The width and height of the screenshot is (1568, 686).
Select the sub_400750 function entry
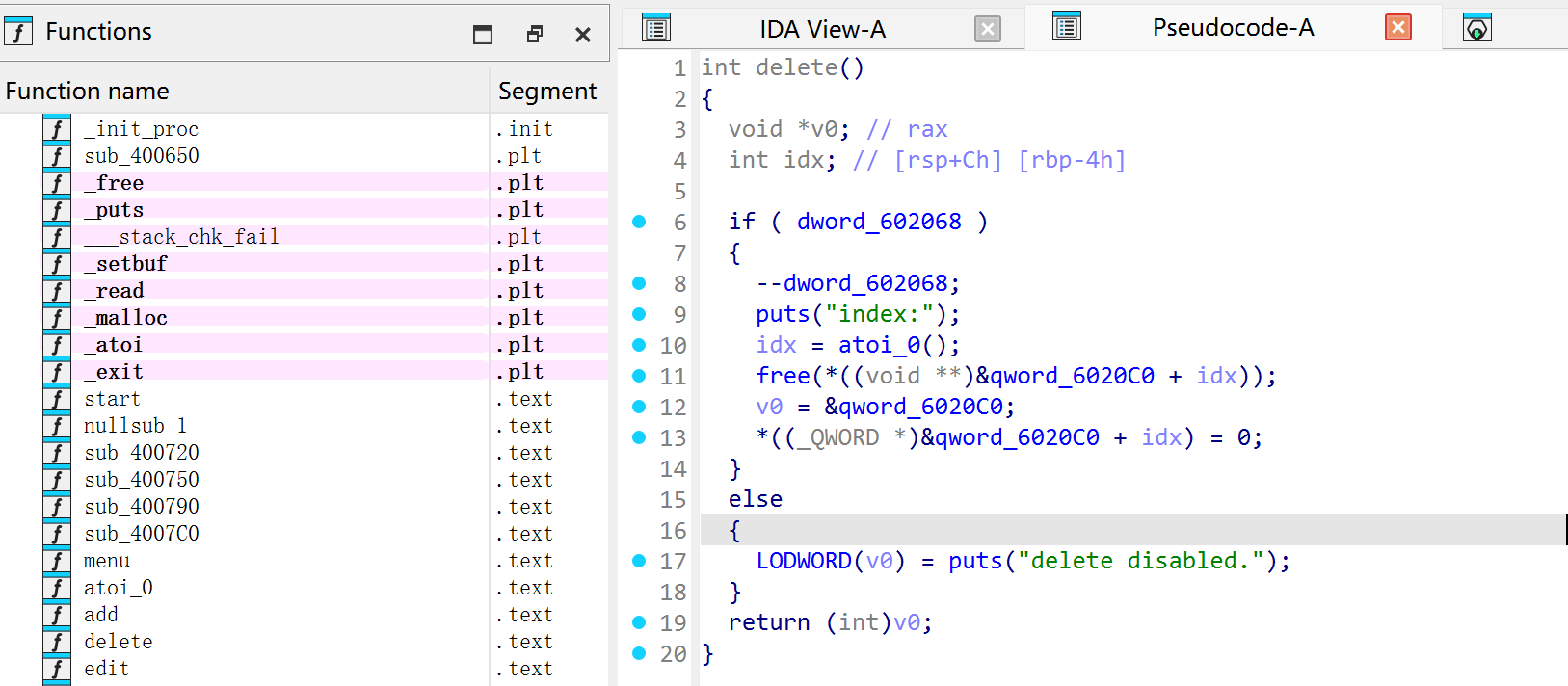304,480
